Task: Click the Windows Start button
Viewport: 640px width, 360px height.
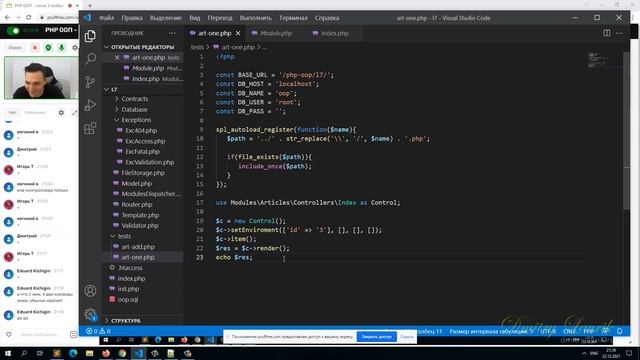Action: [x=7, y=353]
